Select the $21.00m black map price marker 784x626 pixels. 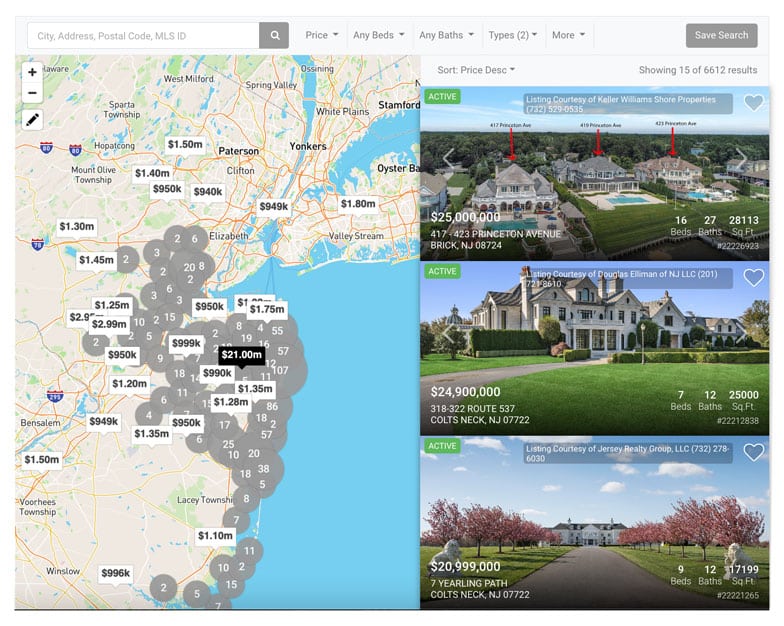(242, 355)
